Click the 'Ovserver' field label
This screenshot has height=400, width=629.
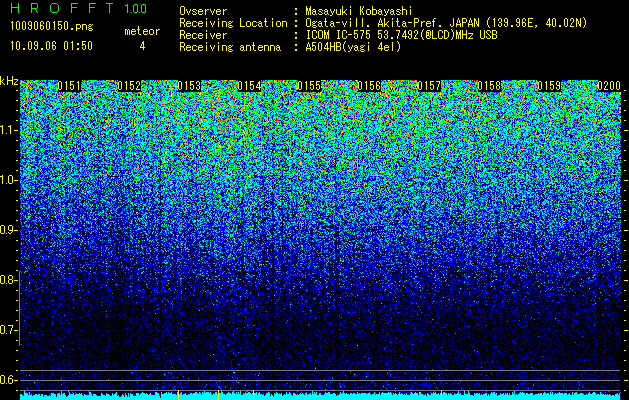tap(203, 11)
